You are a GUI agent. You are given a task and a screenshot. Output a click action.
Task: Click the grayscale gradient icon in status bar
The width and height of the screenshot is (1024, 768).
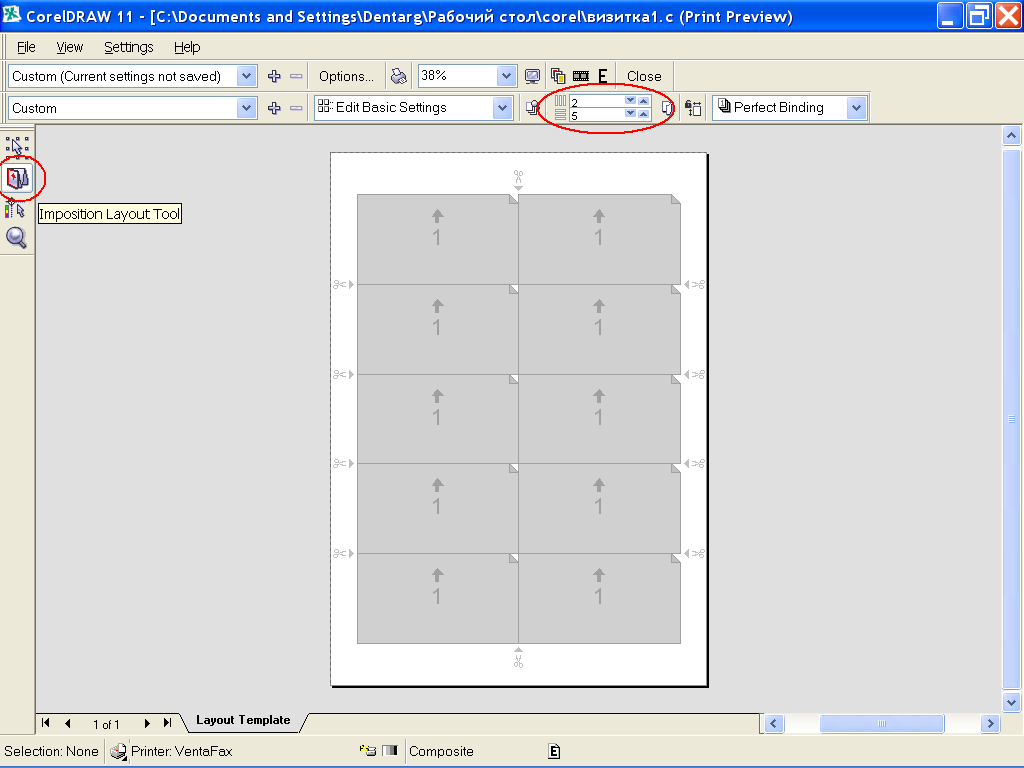(x=390, y=750)
